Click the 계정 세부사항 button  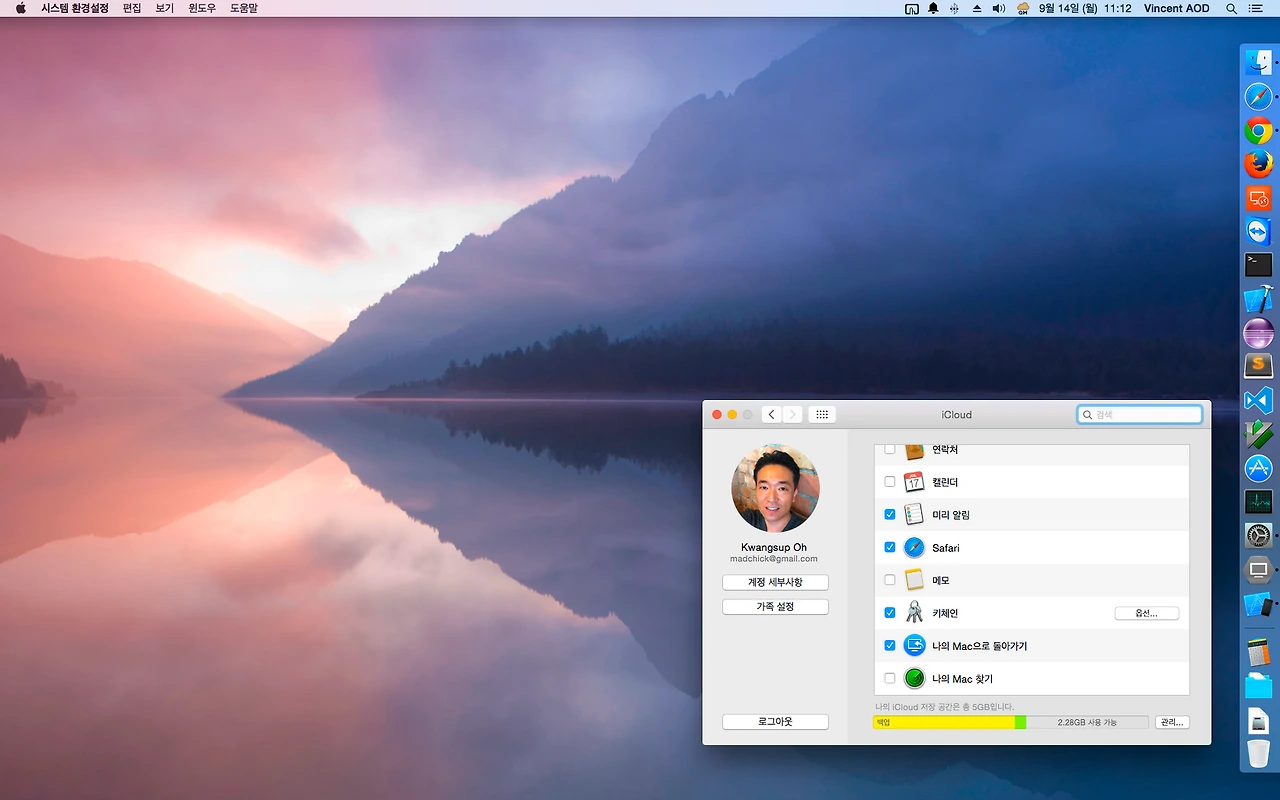[x=775, y=582]
